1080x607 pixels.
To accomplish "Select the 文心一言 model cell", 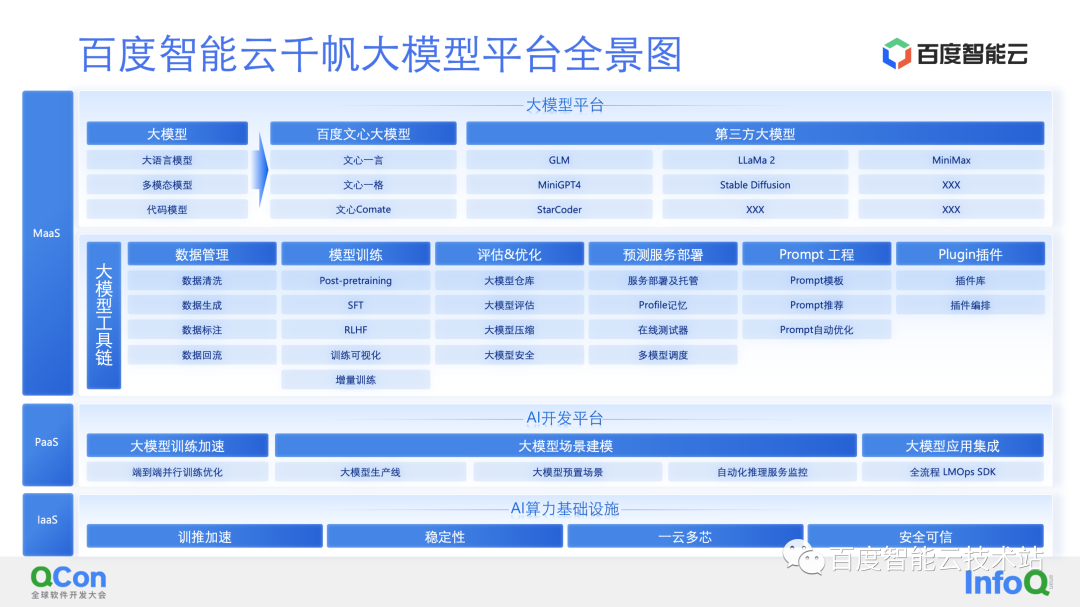I will (363, 160).
